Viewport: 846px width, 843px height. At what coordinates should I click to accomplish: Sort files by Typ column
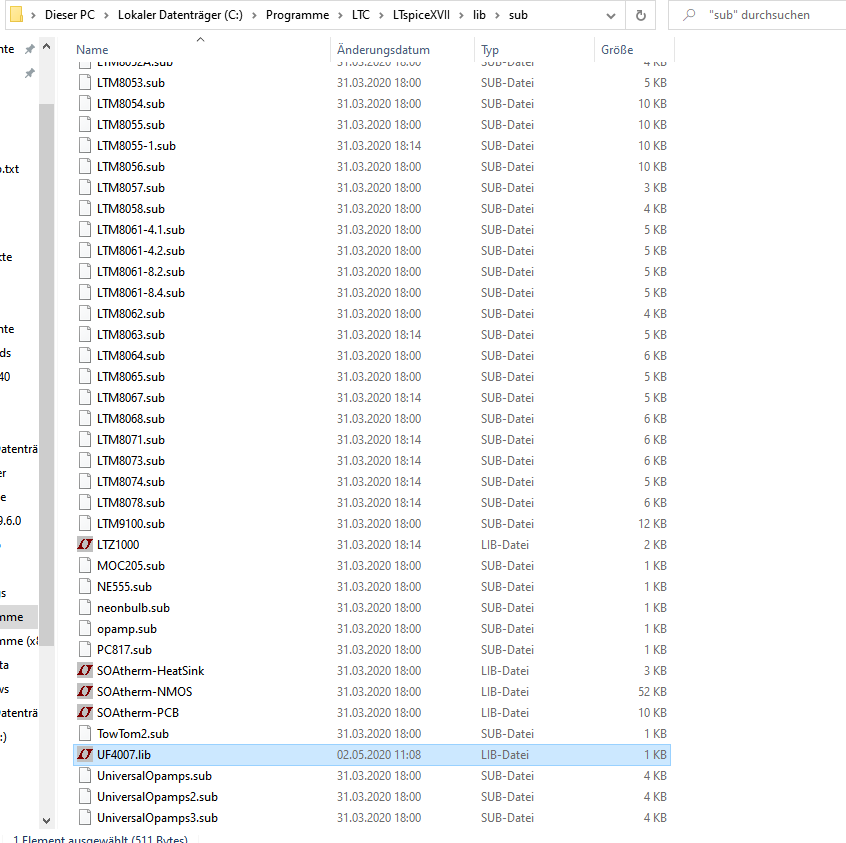click(x=490, y=50)
